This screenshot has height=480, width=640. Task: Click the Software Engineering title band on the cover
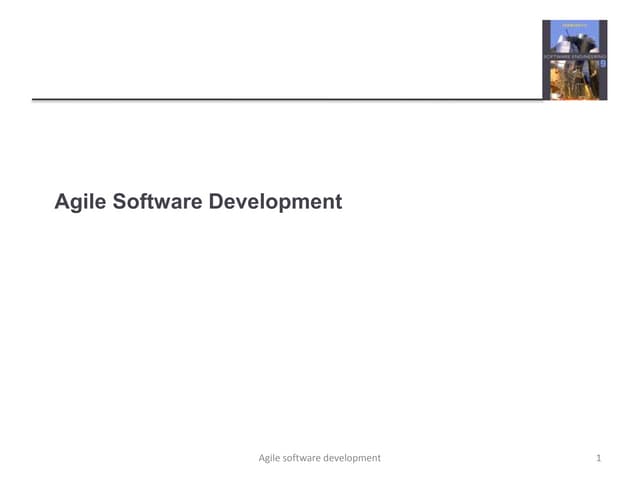(x=574, y=57)
